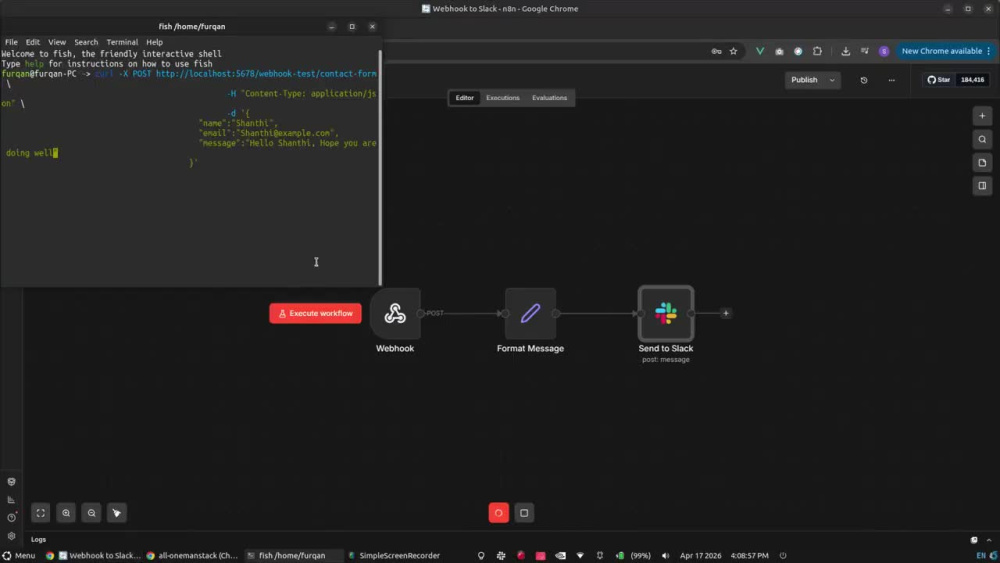This screenshot has width=1000, height=563.
Task: Click the camera screenshot extension icon
Action: tap(779, 51)
